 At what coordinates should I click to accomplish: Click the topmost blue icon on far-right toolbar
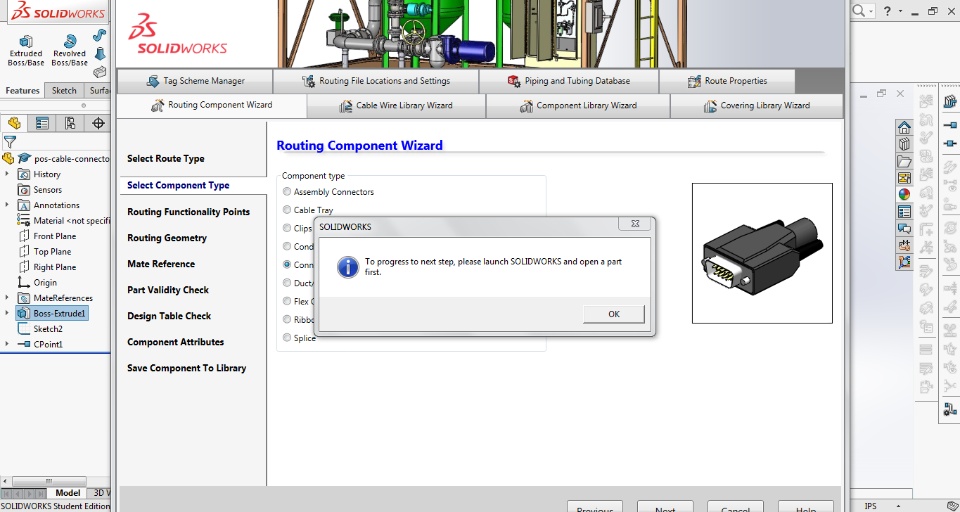point(950,101)
